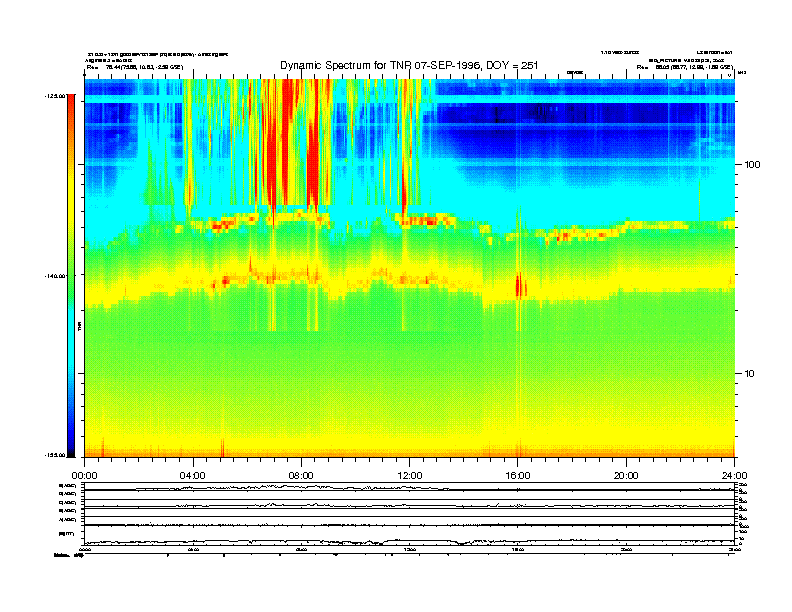The image size is (792, 612).
Task: Click the 04:00 label under the spectrogram
Action: click(193, 476)
